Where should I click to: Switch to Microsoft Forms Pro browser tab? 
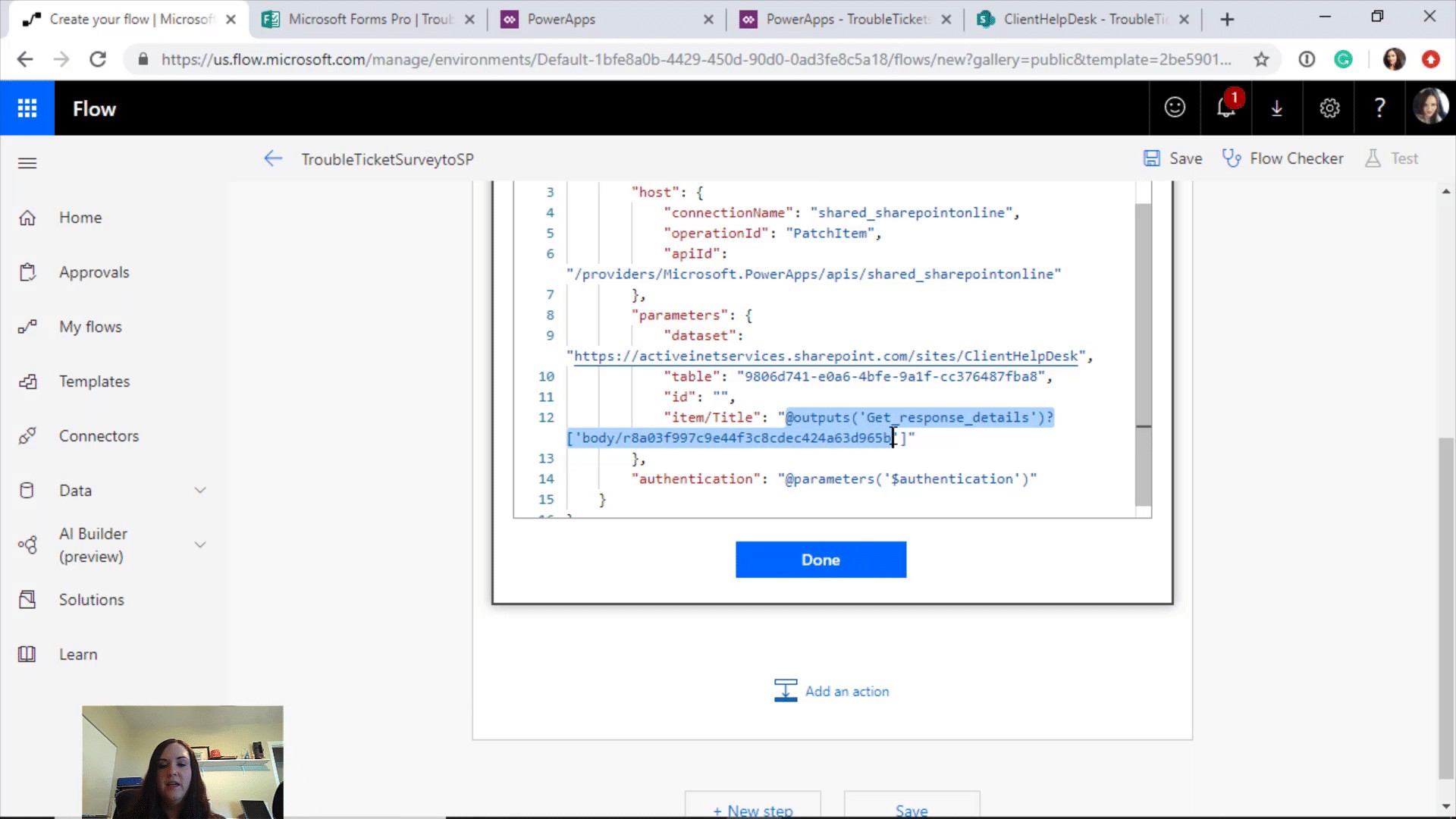[369, 19]
